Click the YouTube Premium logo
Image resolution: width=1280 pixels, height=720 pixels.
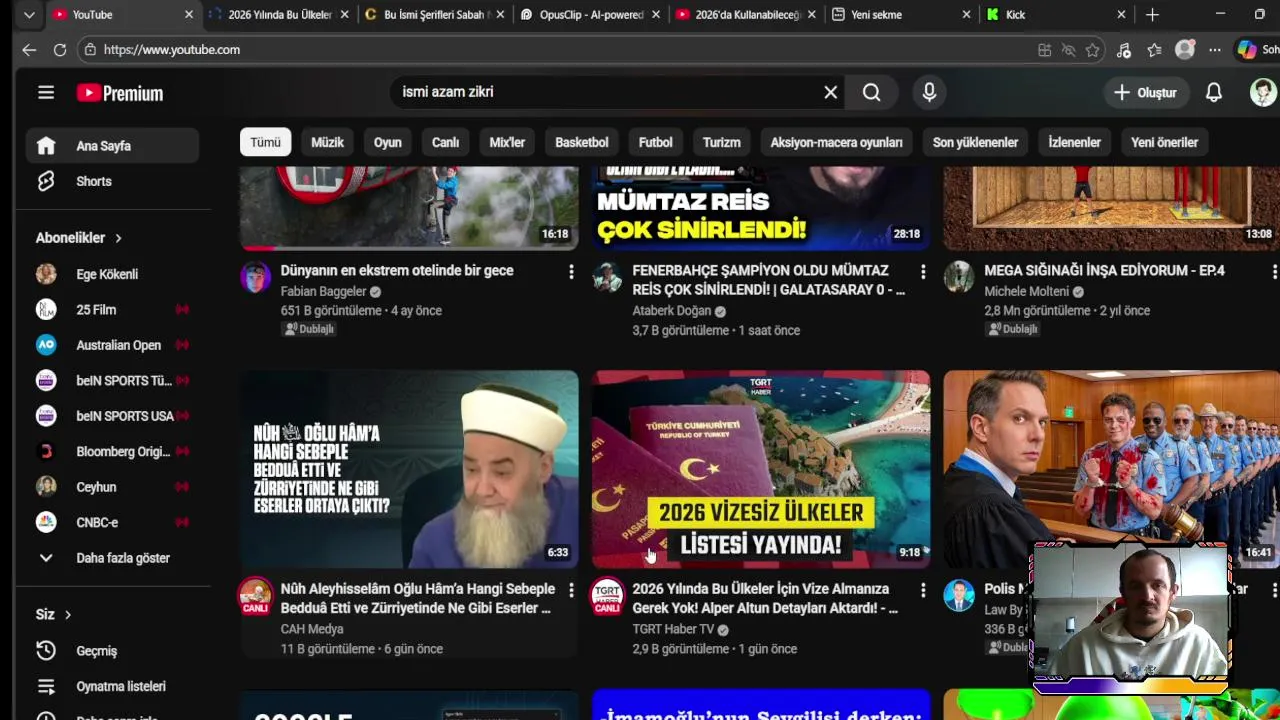120,93
